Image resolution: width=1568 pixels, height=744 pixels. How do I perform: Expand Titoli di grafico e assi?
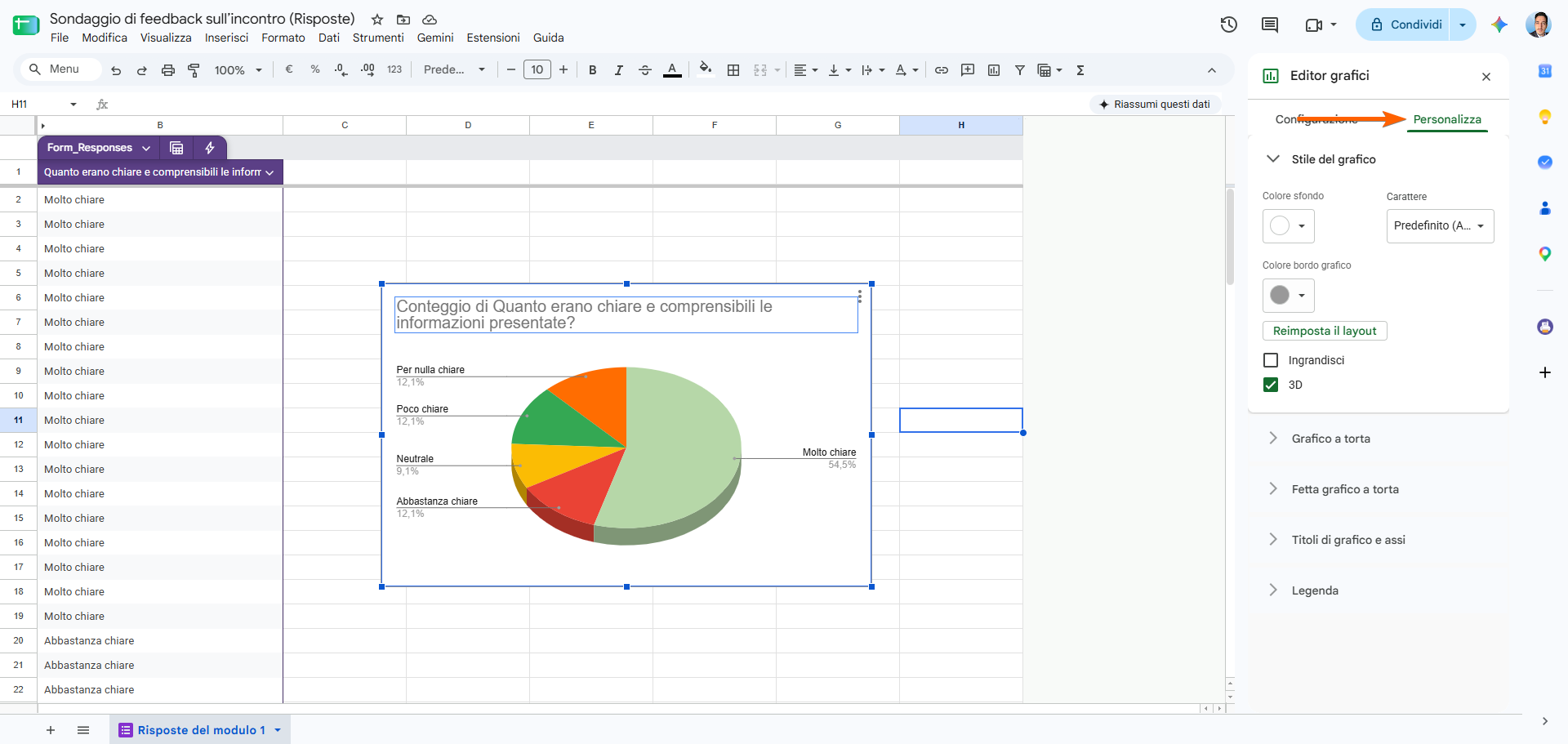pos(1273,540)
